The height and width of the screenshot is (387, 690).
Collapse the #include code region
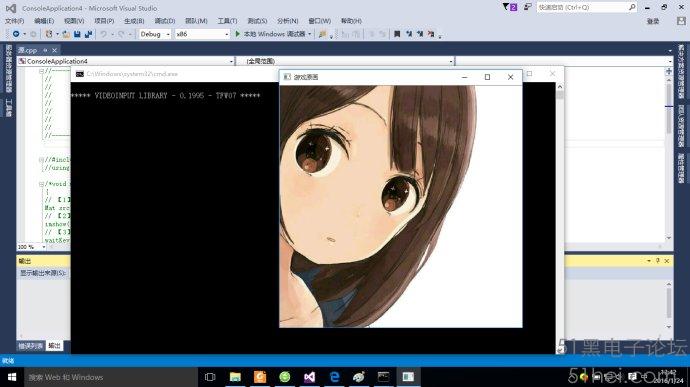coord(41,160)
